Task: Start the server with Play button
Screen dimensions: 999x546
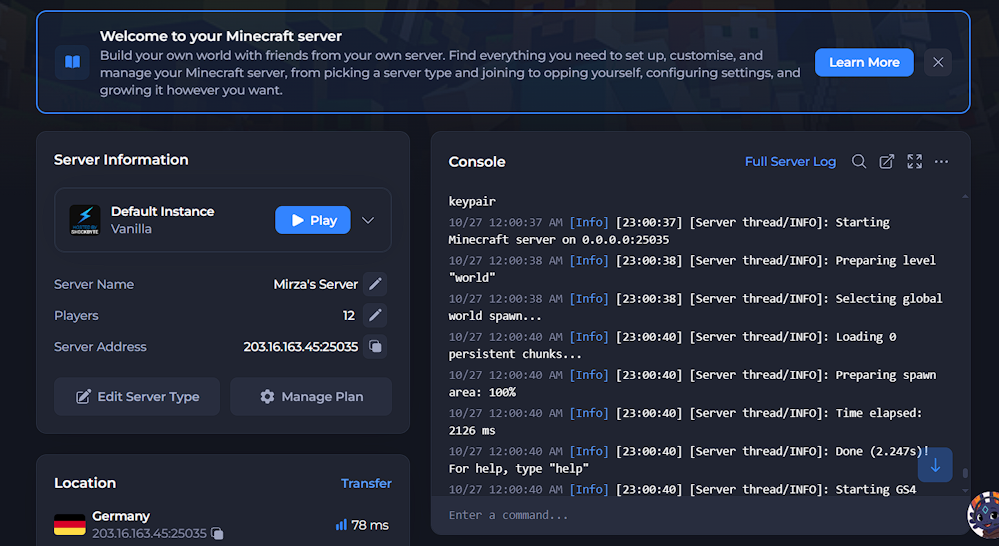Action: (313, 220)
